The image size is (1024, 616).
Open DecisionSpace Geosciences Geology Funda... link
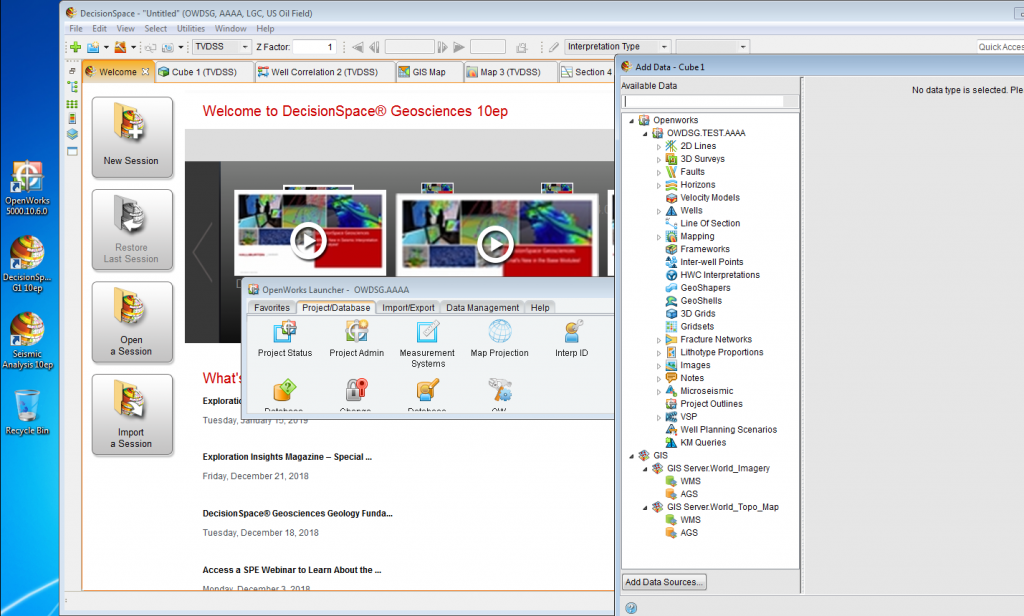point(297,513)
